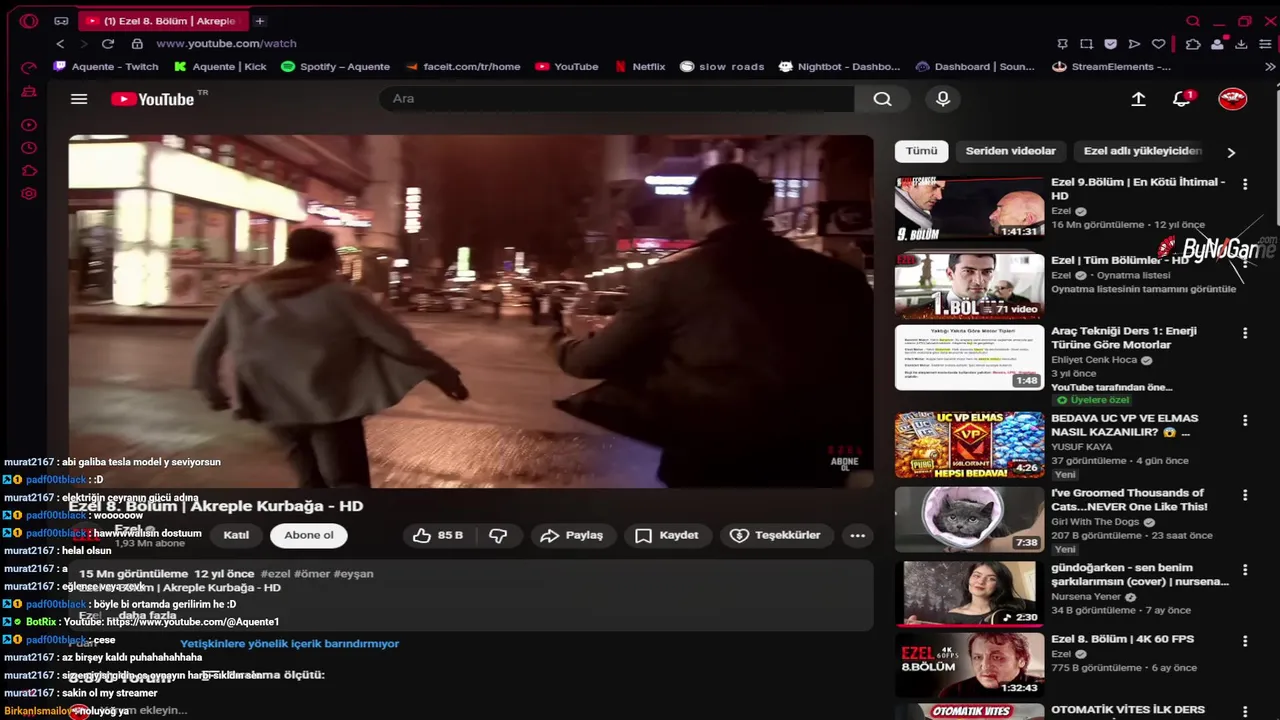Open Ezel 9.Bölüm video thumbnail

969,208
